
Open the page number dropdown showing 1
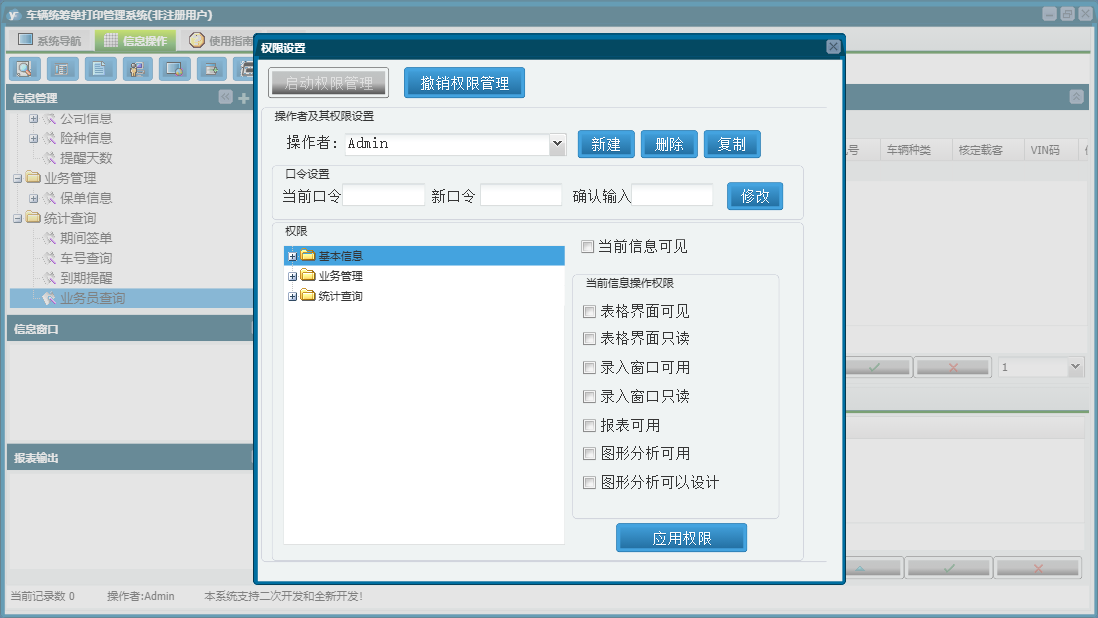(1076, 367)
